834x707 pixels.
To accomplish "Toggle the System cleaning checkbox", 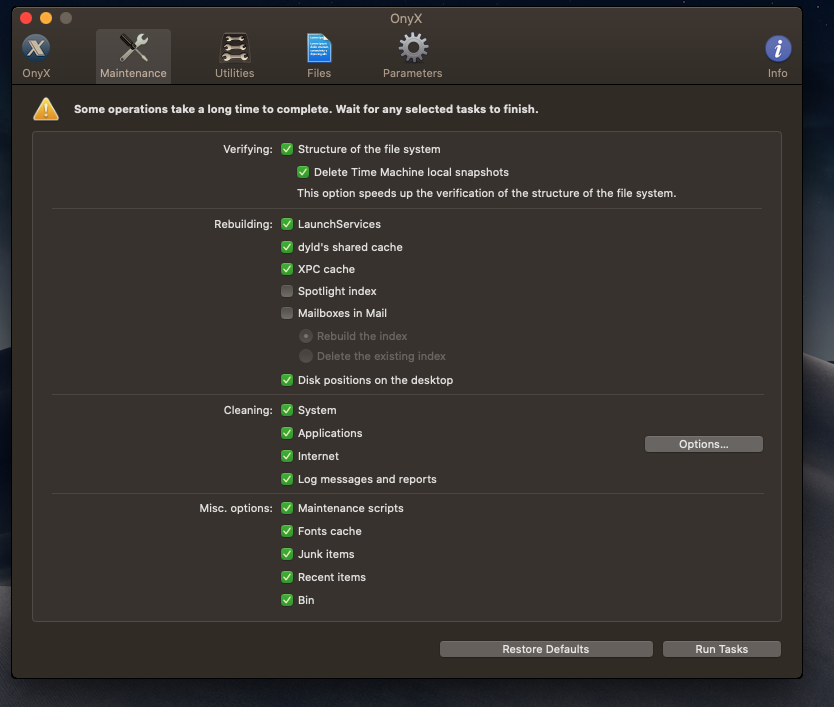I will pyautogui.click(x=287, y=410).
